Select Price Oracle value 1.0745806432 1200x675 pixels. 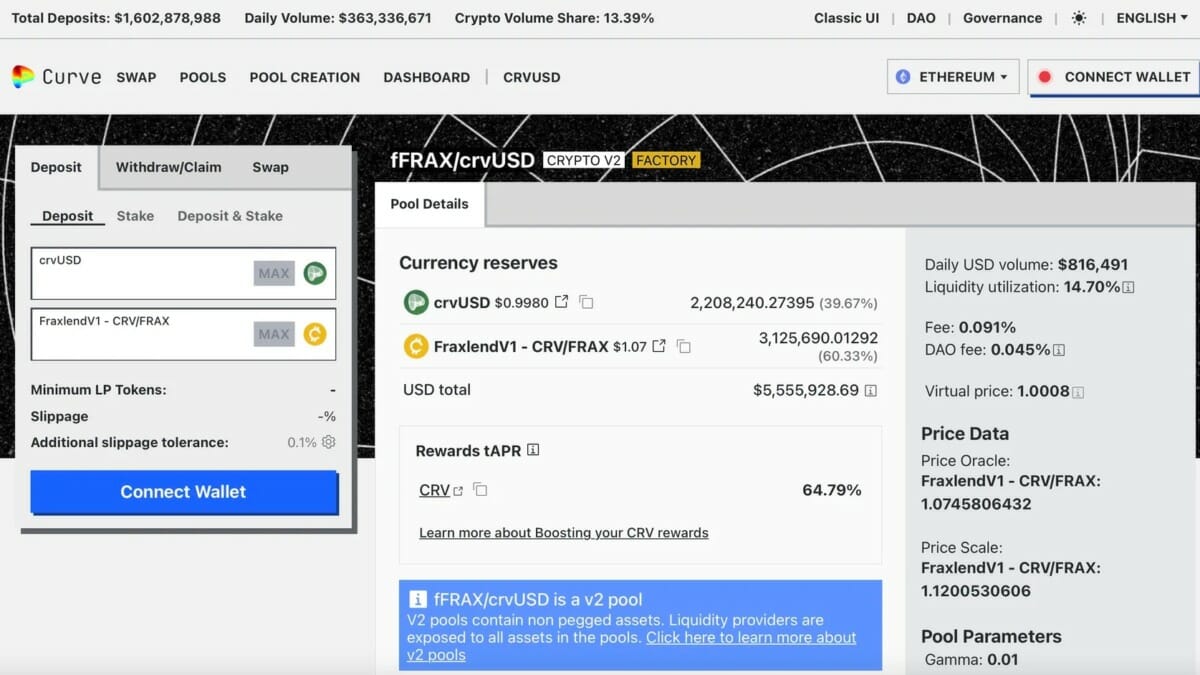(x=976, y=504)
